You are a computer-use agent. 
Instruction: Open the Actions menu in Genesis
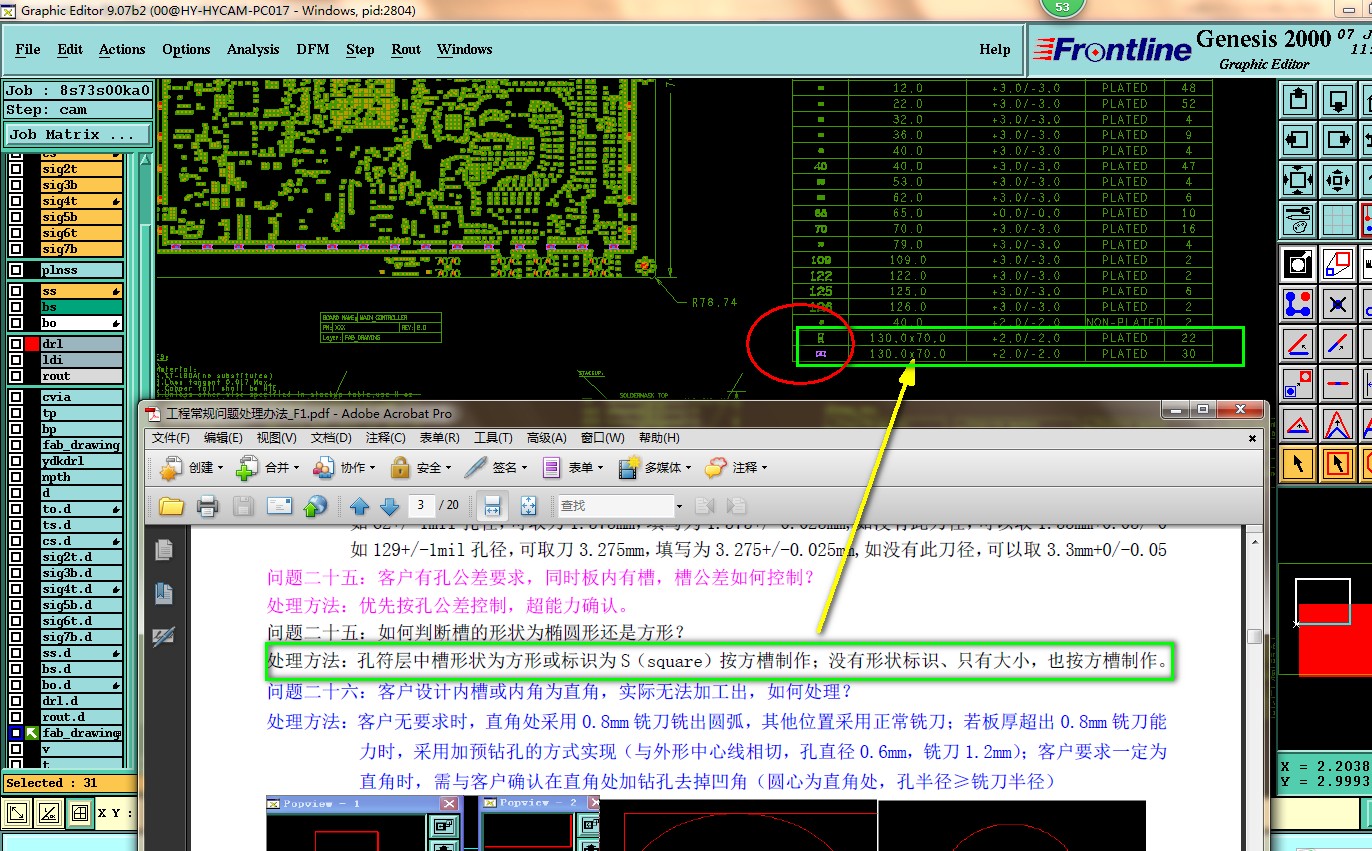click(122, 49)
